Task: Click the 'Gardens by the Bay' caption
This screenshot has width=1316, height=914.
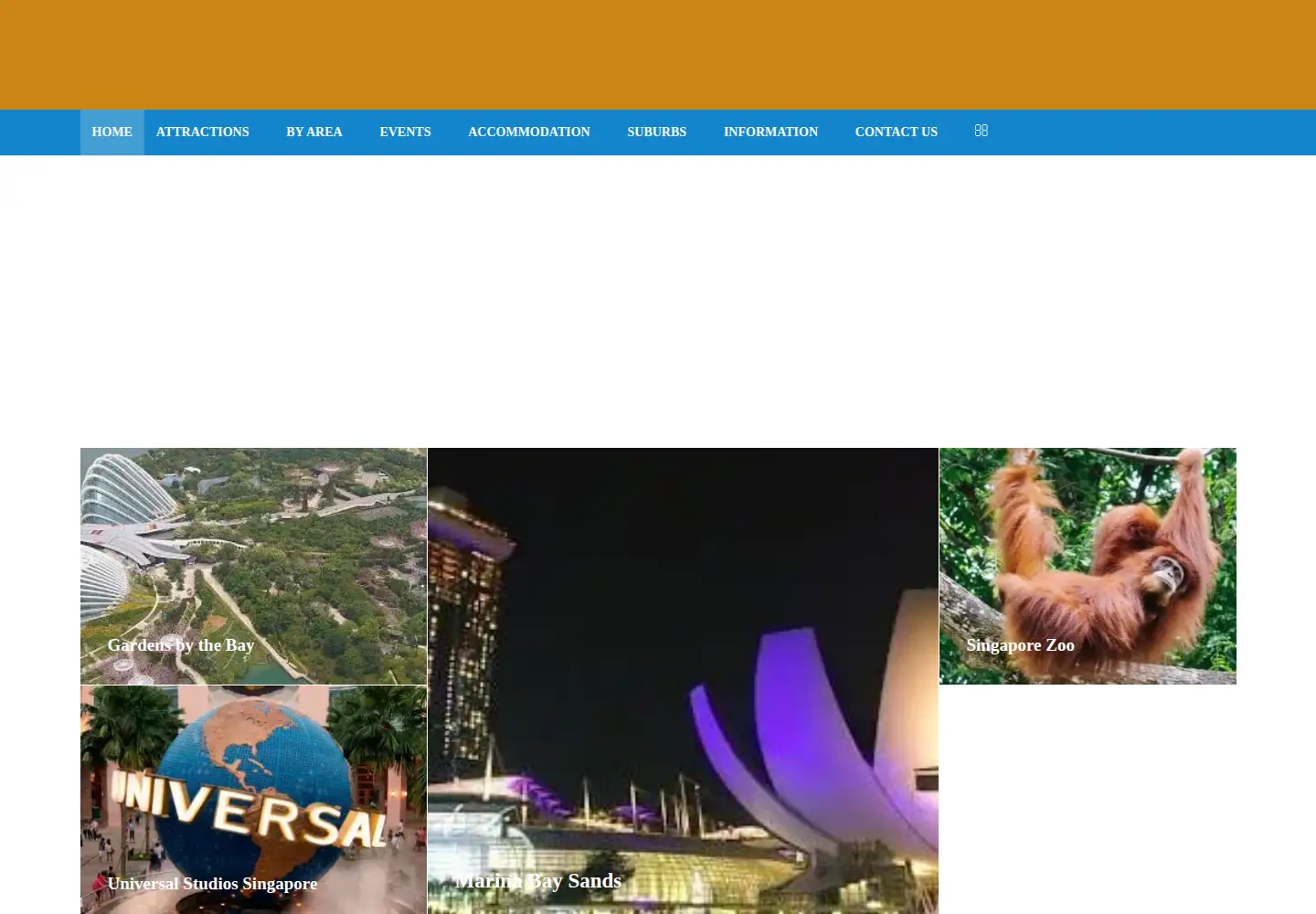Action: coord(181,645)
